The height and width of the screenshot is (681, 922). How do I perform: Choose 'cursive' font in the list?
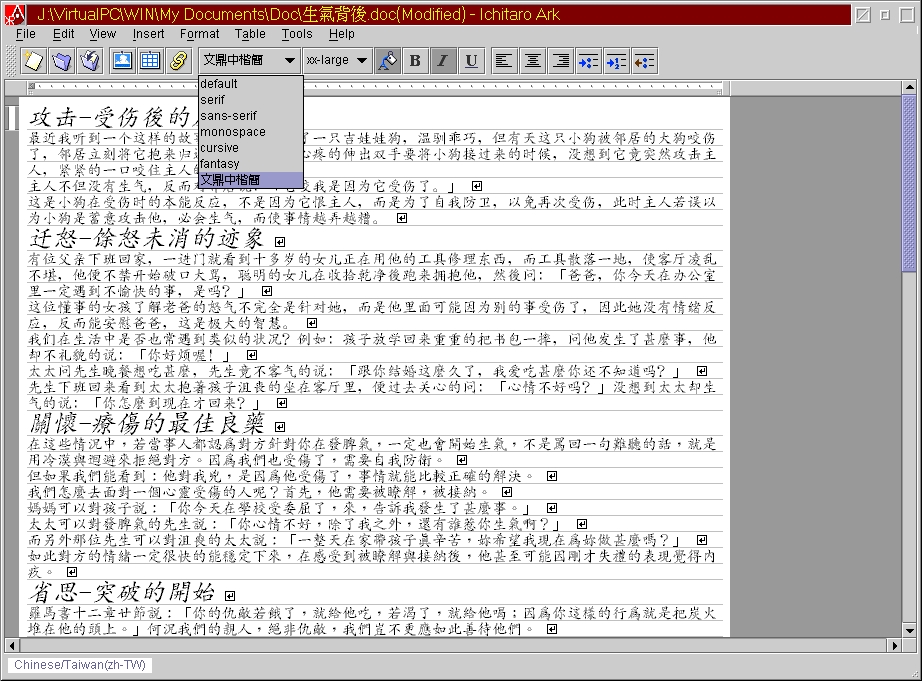click(x=251, y=147)
